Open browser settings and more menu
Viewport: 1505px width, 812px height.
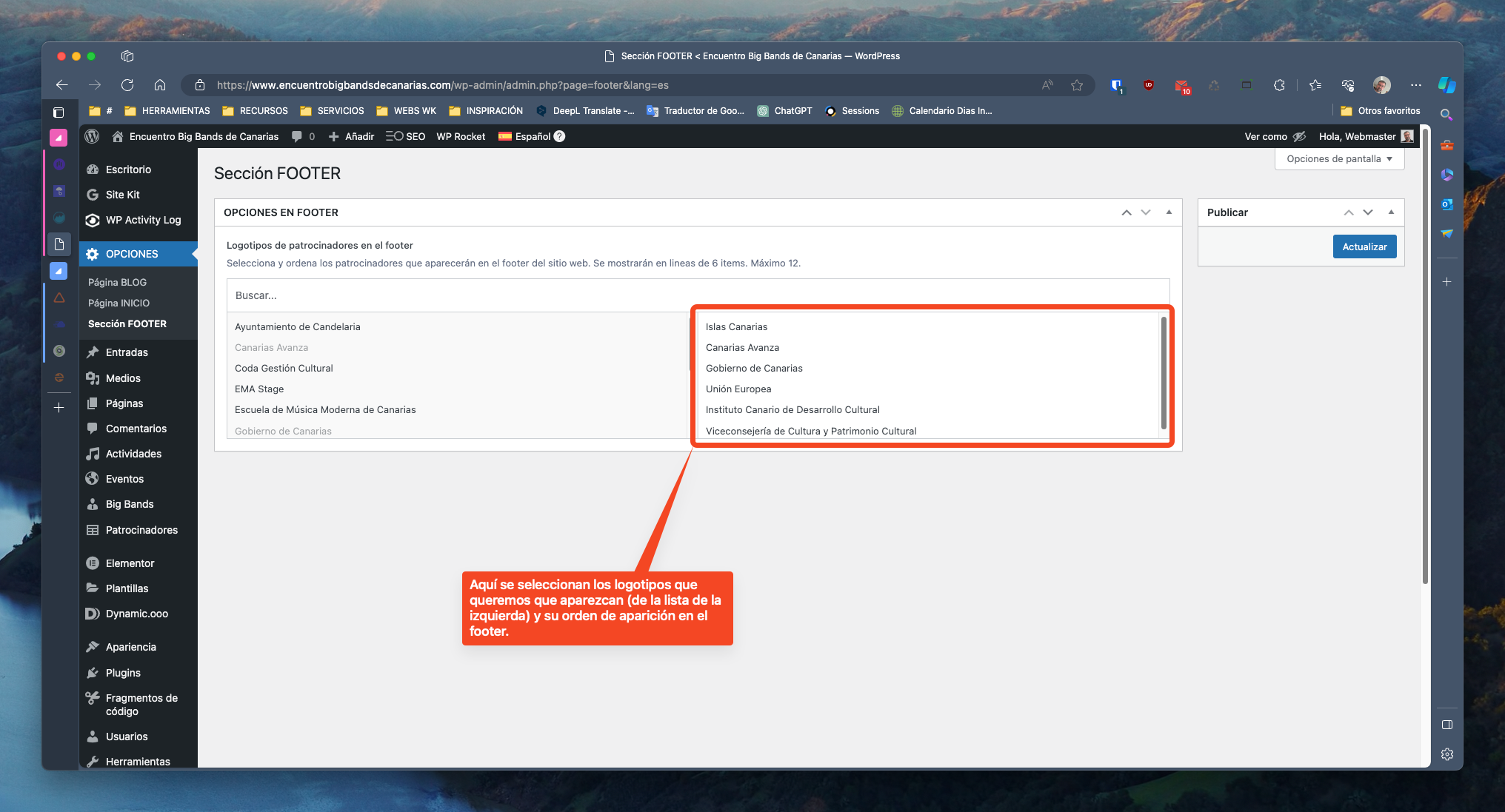[1416, 85]
